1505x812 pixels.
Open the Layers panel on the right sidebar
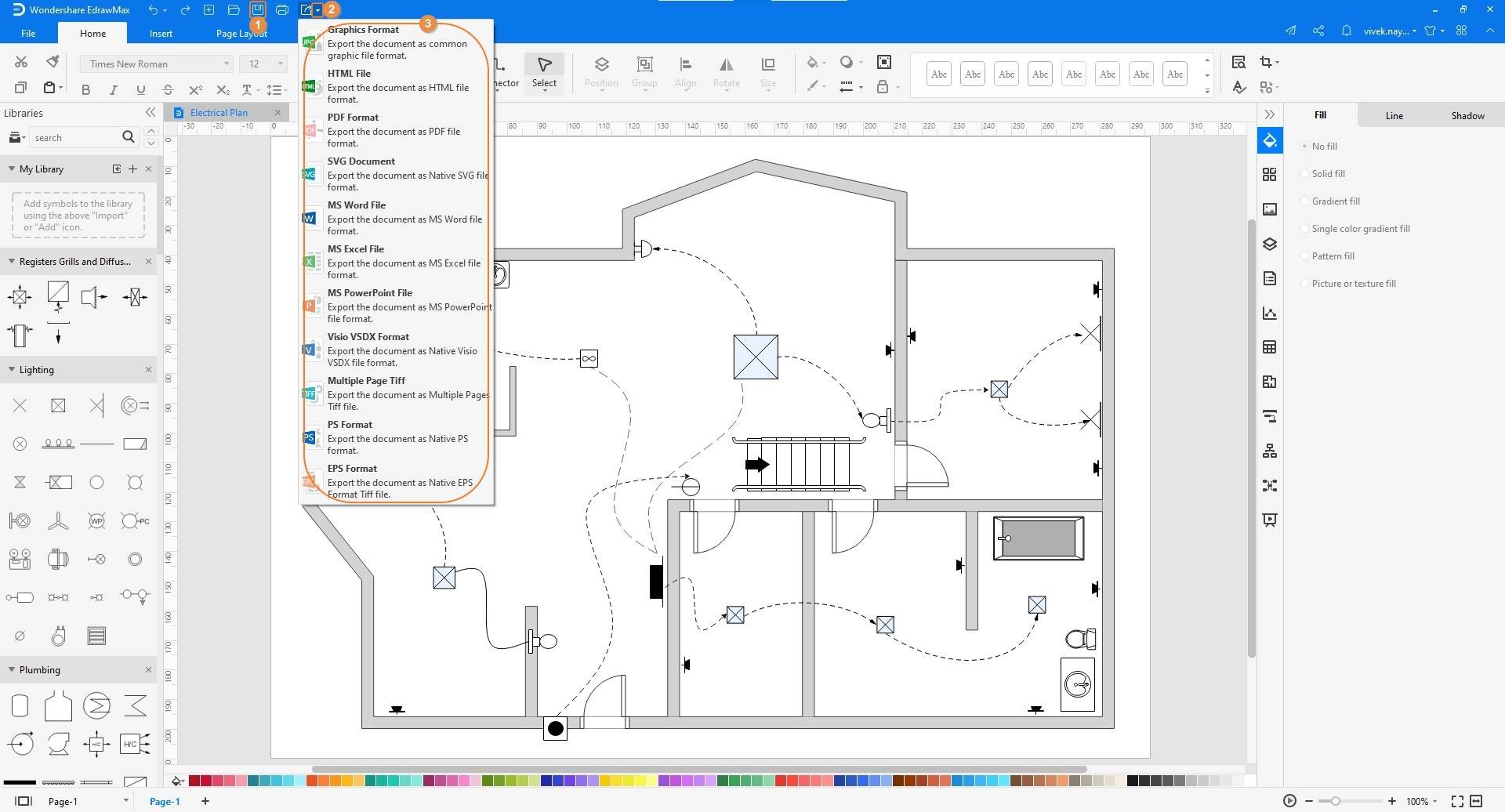pos(1270,244)
